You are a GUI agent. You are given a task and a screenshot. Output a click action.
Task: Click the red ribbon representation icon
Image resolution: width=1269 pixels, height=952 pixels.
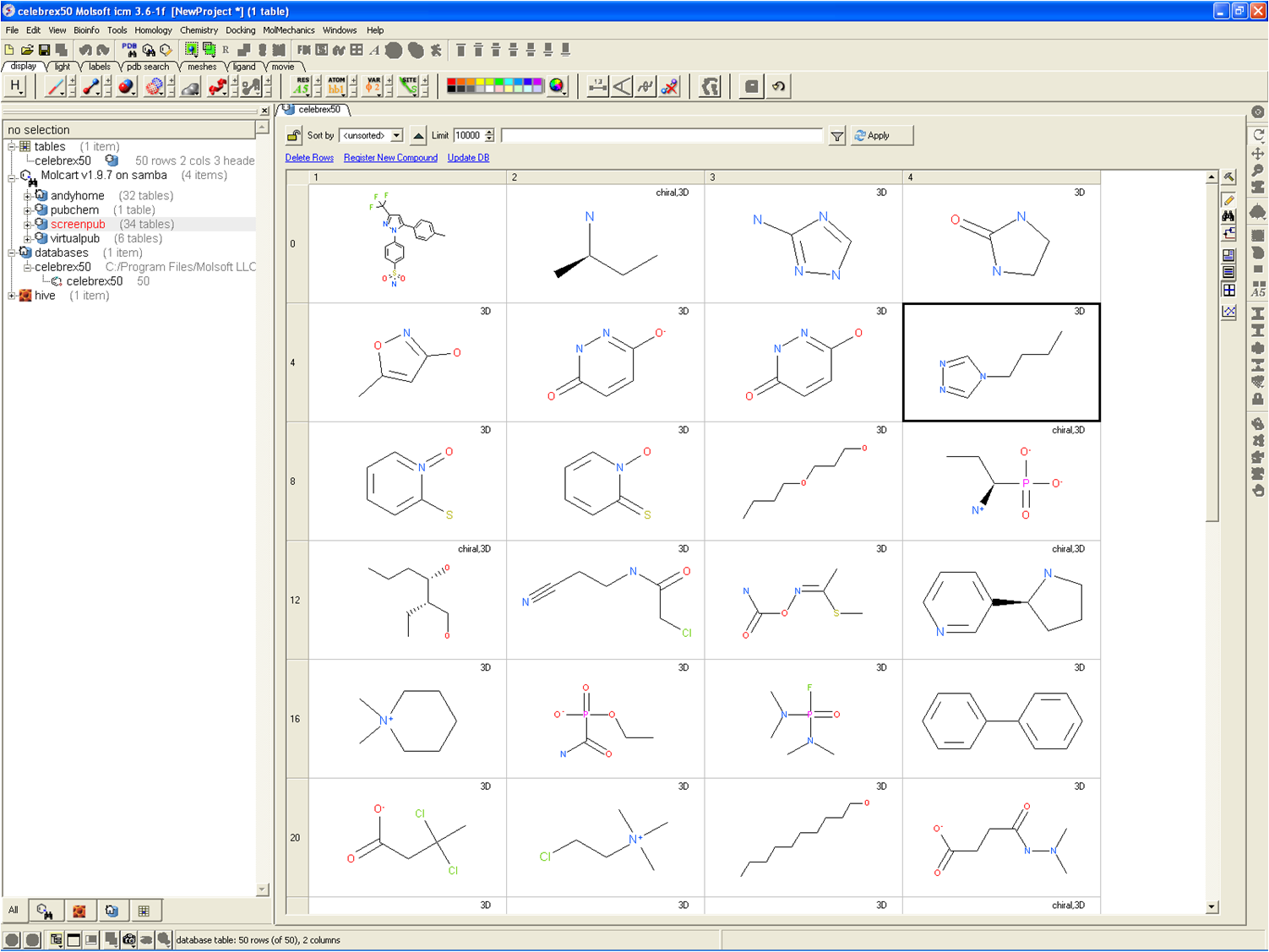[x=217, y=86]
